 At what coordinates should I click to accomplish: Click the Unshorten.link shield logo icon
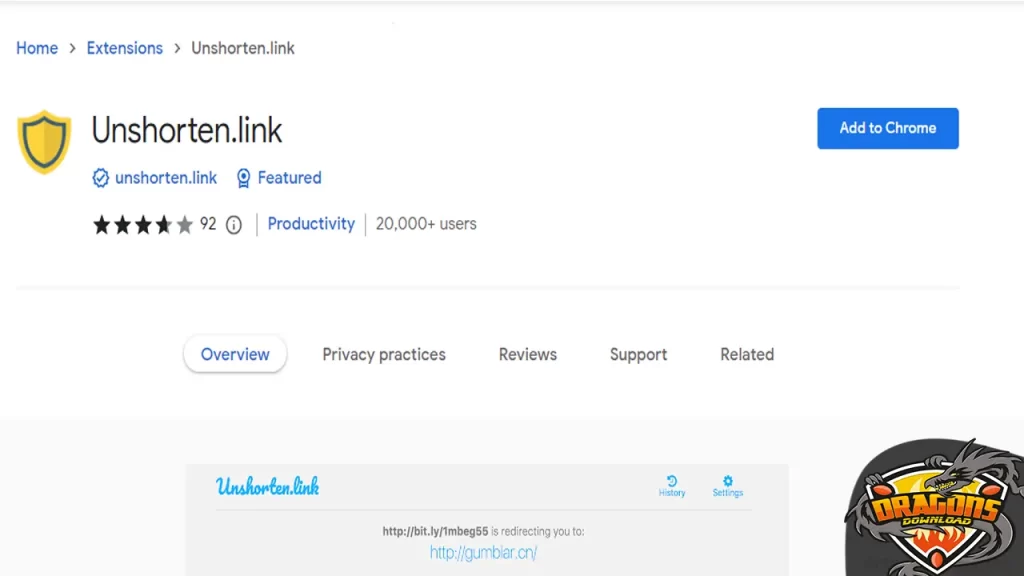point(44,140)
